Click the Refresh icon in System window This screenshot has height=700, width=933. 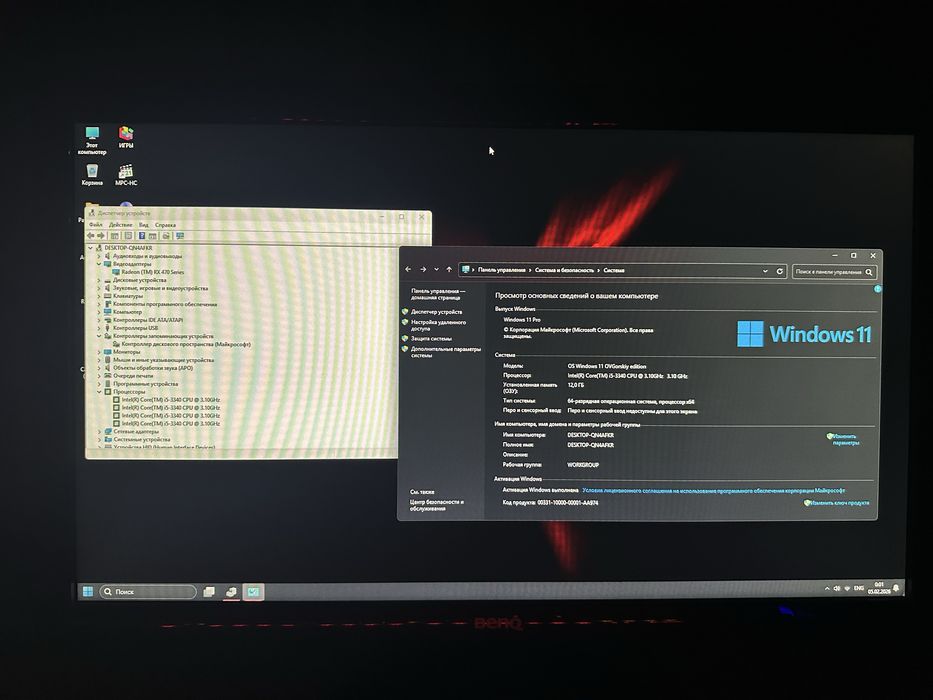[x=780, y=271]
